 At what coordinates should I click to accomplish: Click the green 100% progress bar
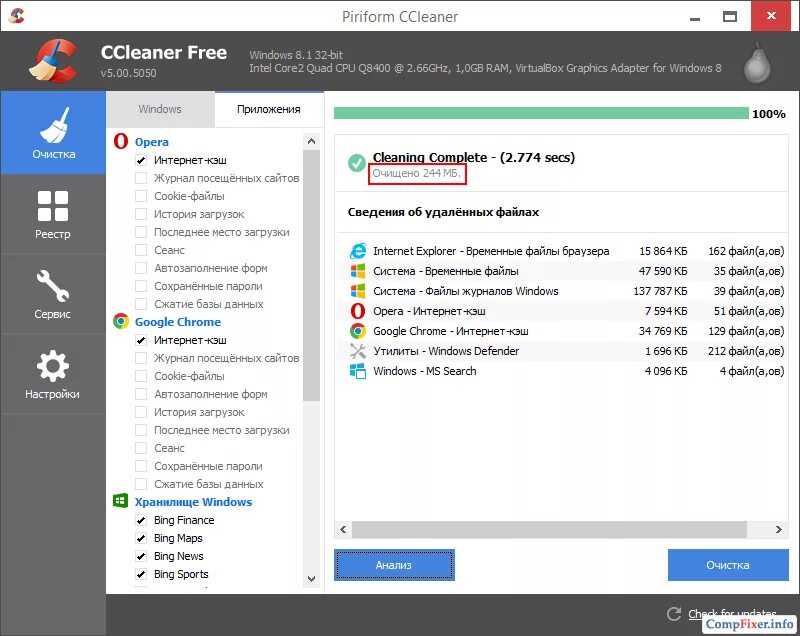(x=541, y=113)
